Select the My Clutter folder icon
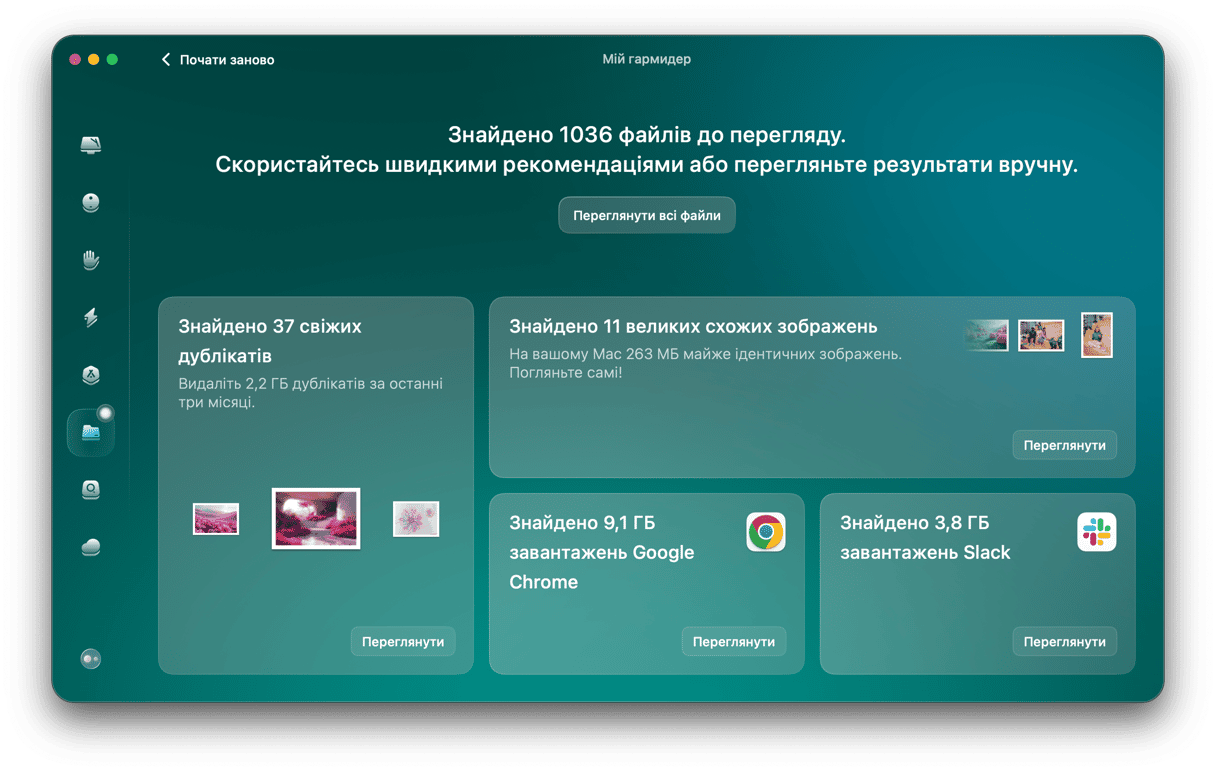This screenshot has height=771, width=1216. tap(91, 433)
